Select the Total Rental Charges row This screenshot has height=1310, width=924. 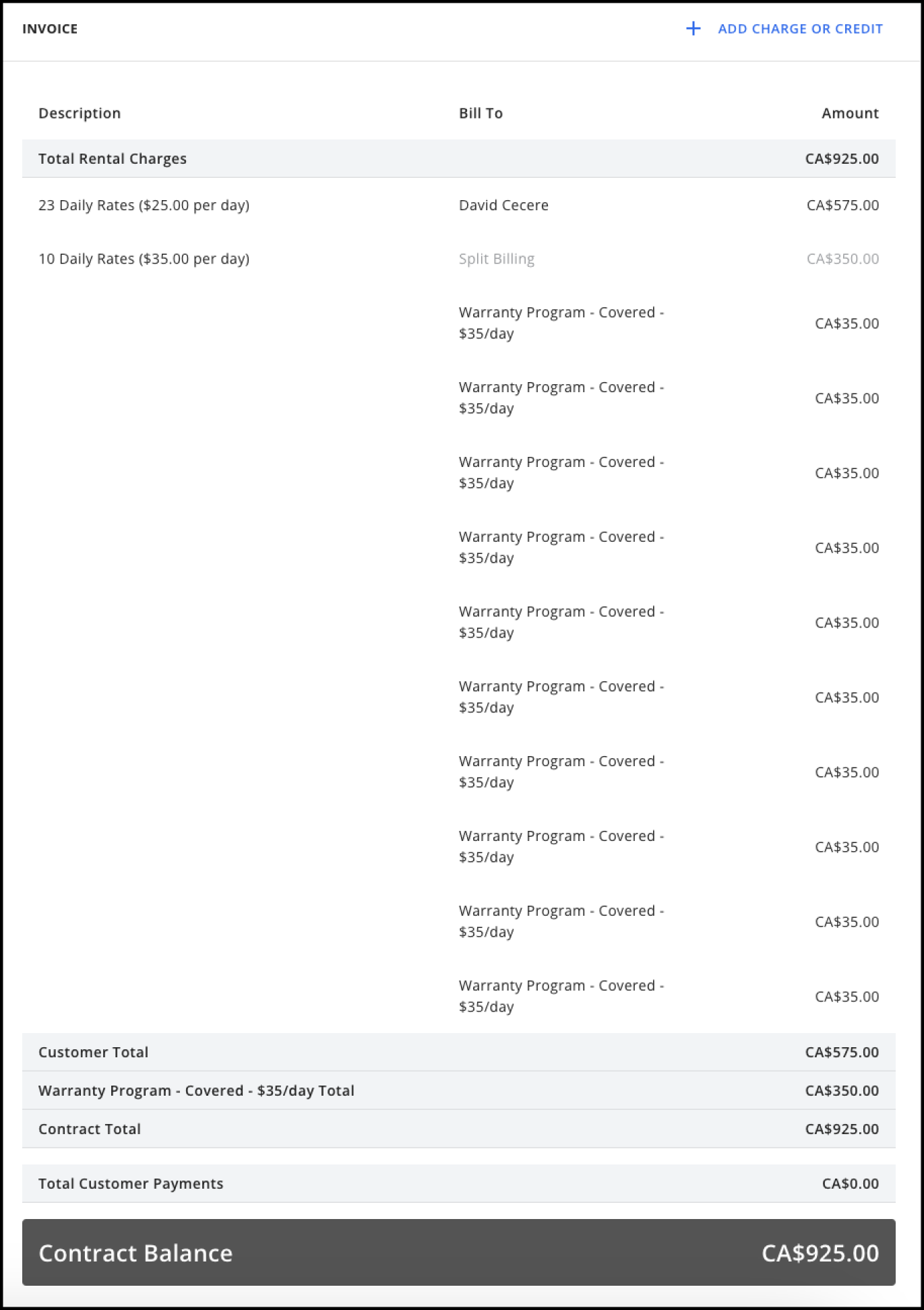coord(458,159)
